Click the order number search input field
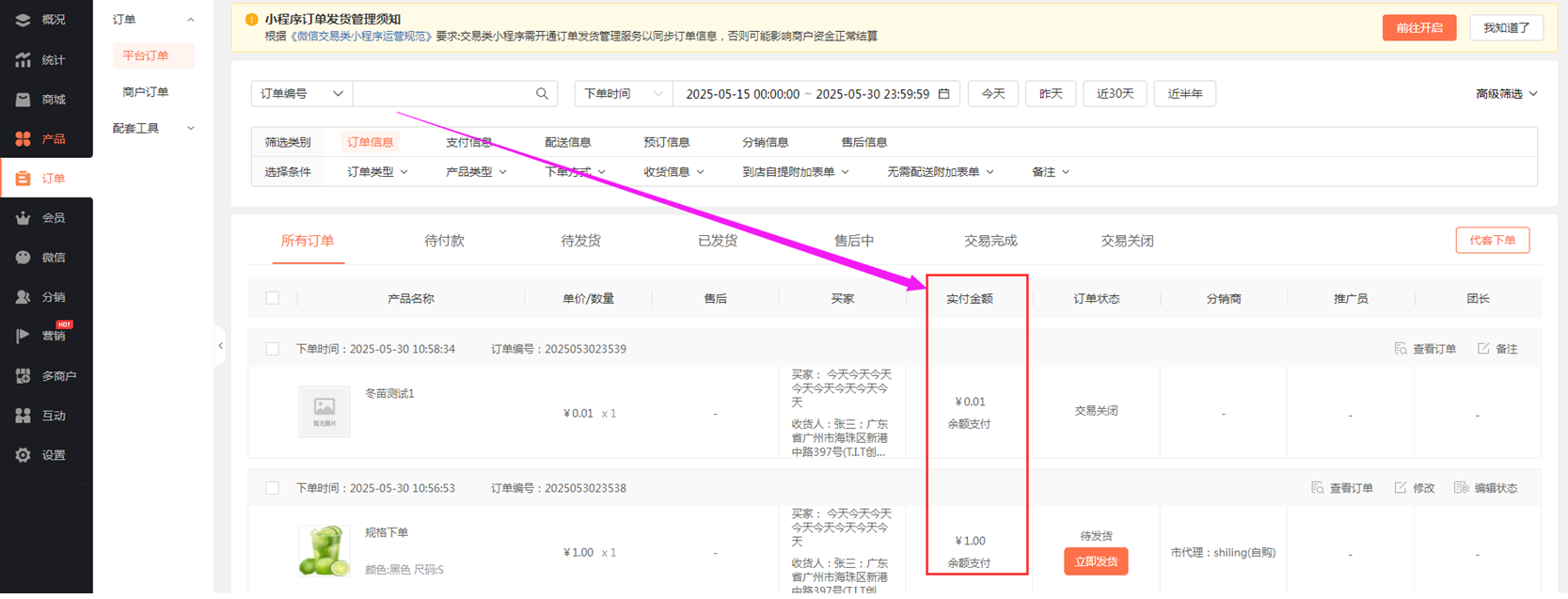Viewport: 1568px width, 599px height. (442, 94)
